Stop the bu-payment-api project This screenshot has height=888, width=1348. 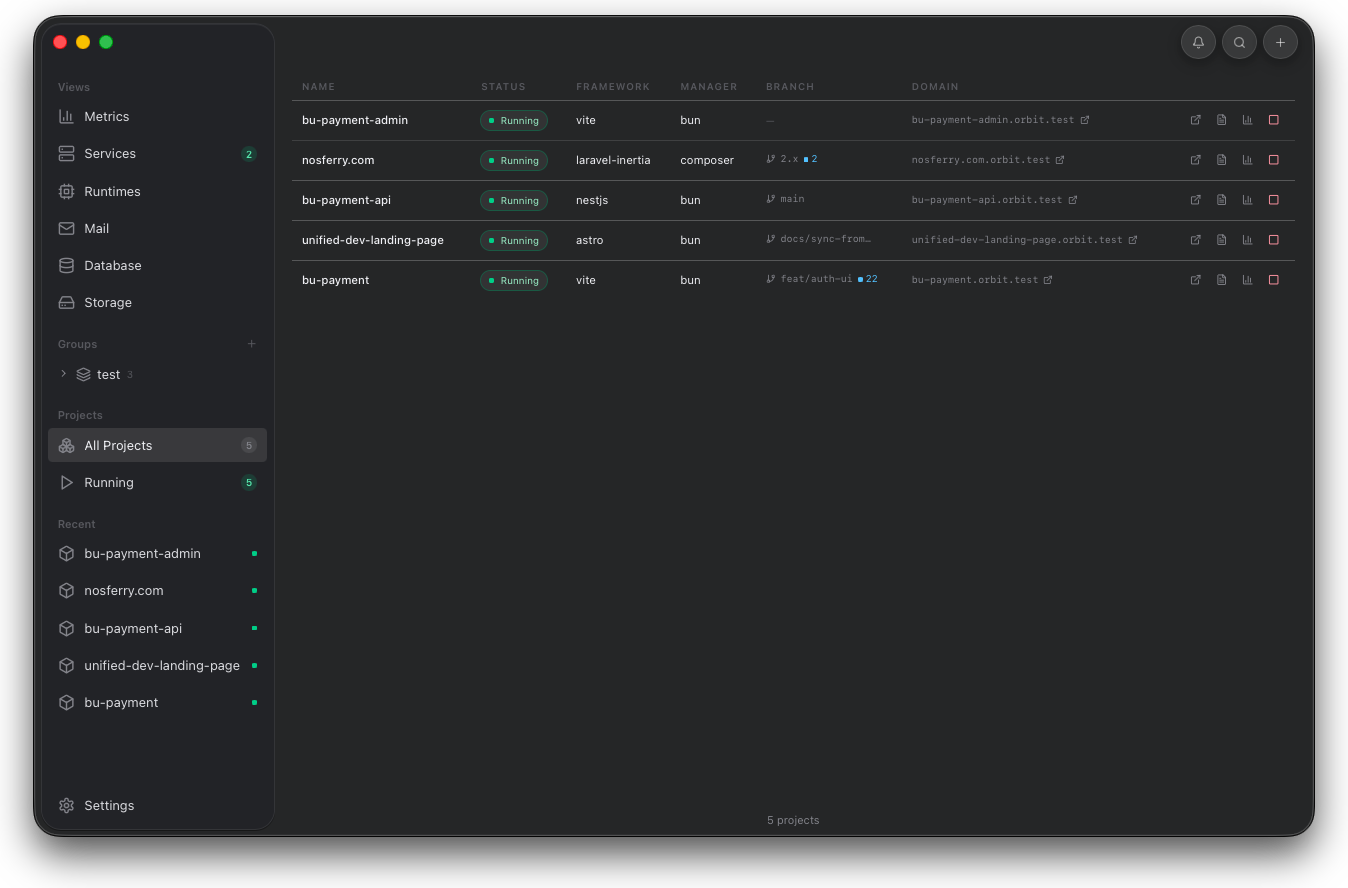pyautogui.click(x=1273, y=200)
